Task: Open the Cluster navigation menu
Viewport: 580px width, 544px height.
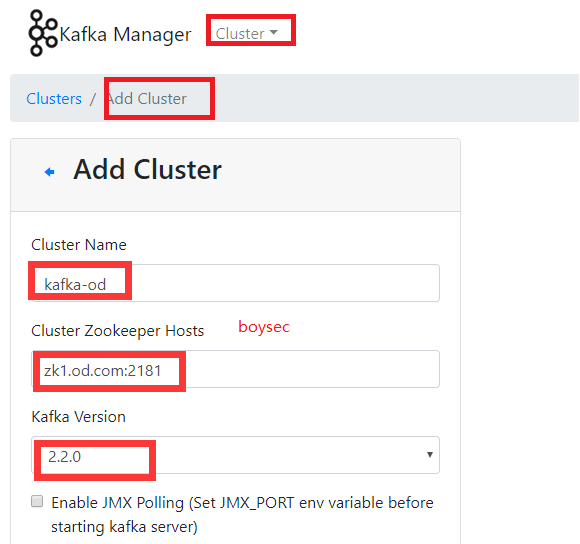Action: coord(246,34)
